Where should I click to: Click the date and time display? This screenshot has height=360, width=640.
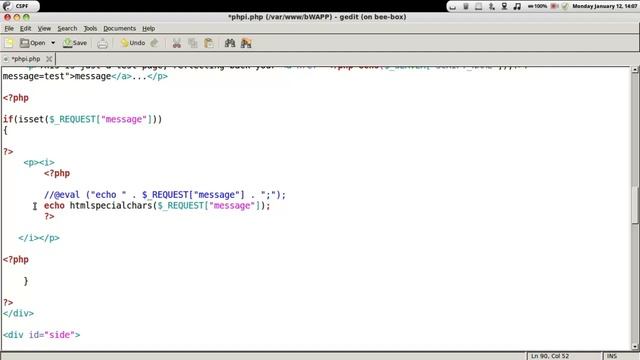point(604,6)
